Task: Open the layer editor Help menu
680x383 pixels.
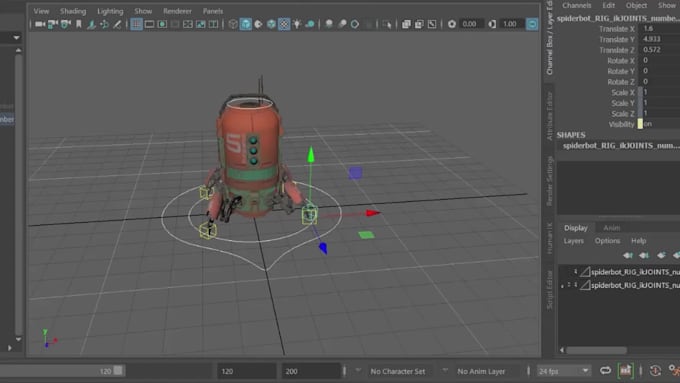Action: [x=638, y=241]
